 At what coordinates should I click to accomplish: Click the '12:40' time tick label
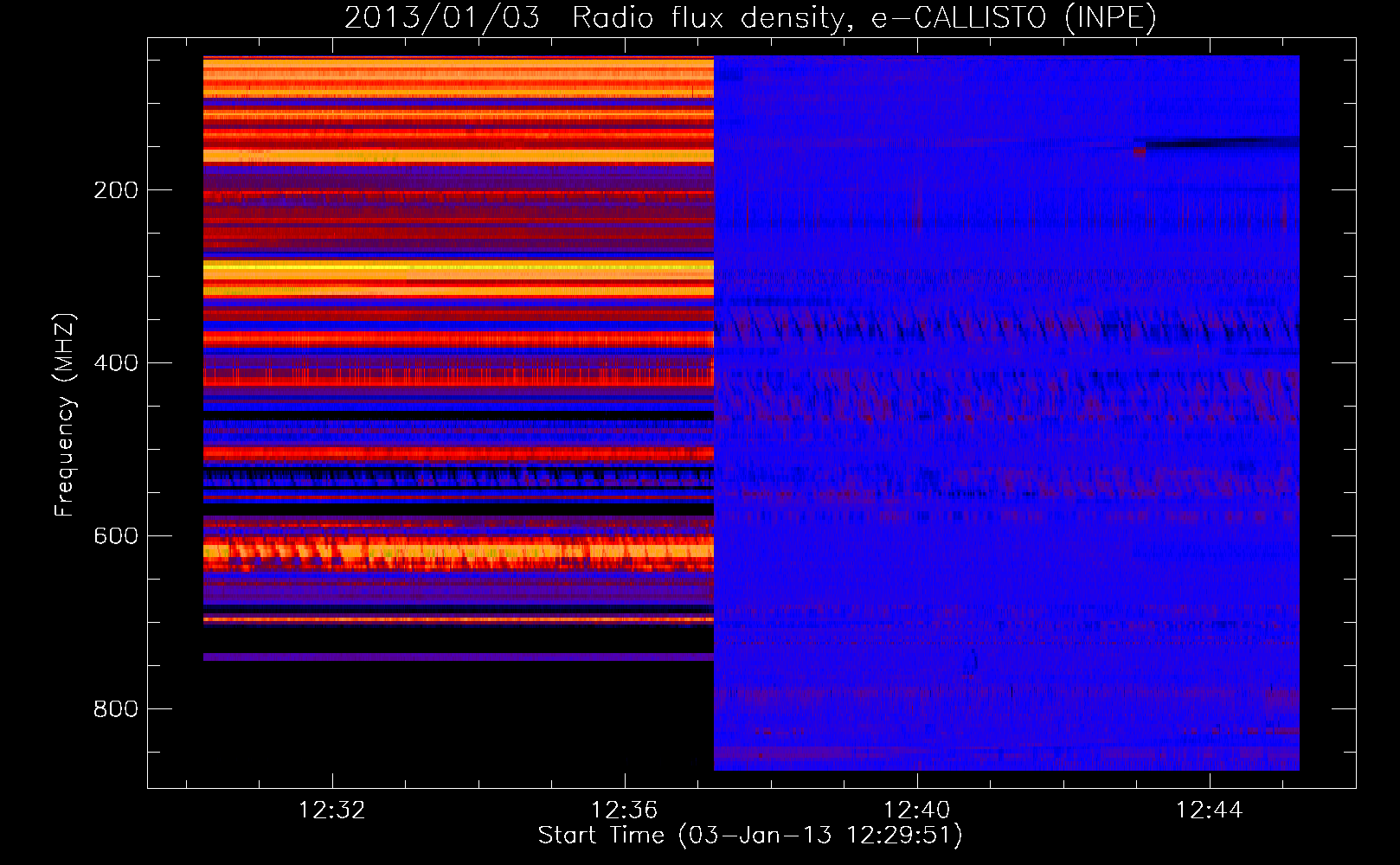(x=916, y=811)
